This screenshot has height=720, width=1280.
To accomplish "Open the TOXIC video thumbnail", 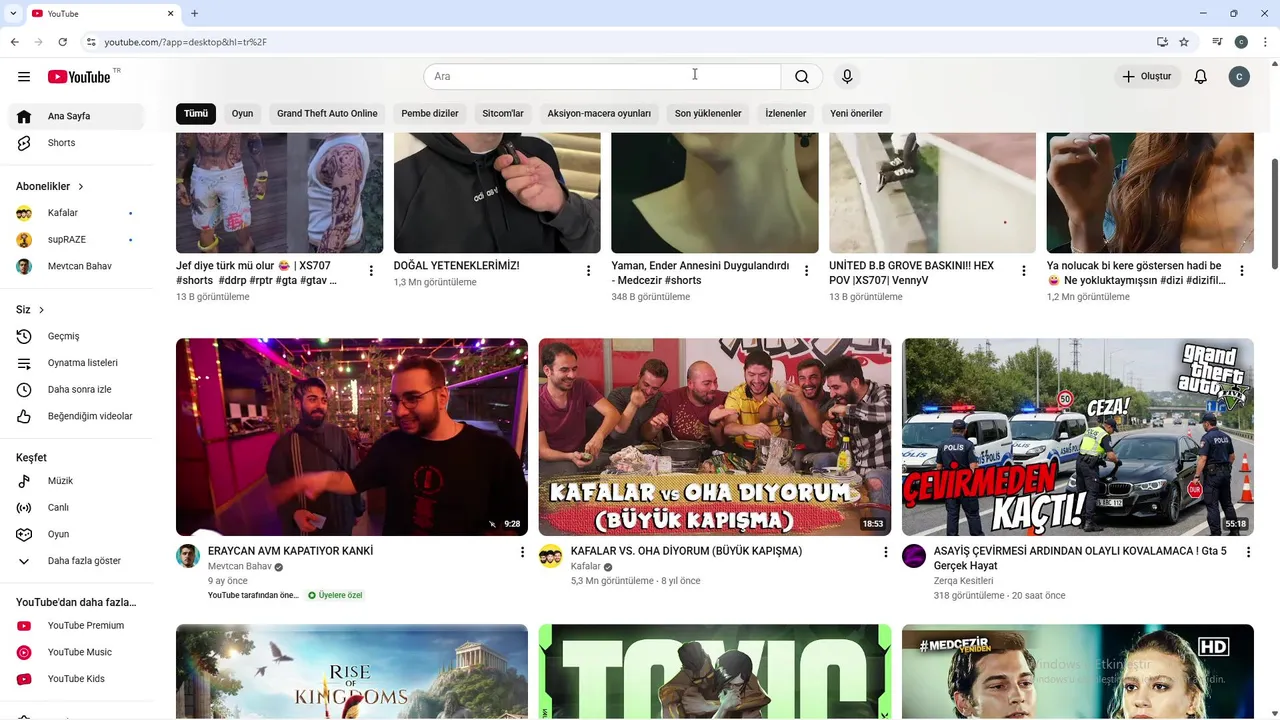I will pos(715,671).
